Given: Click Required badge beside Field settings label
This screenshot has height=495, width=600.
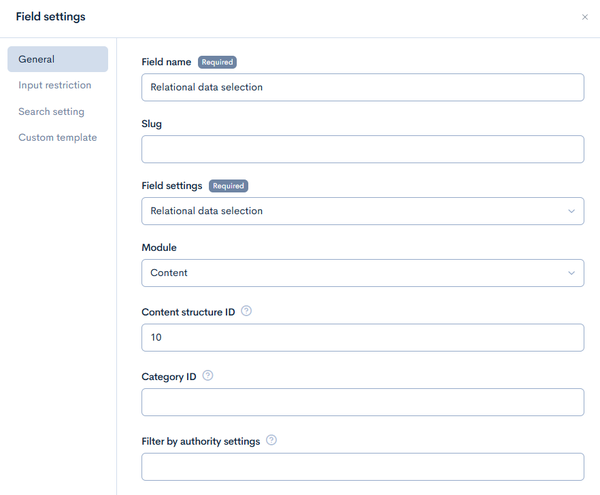Looking at the screenshot, I should 228,186.
